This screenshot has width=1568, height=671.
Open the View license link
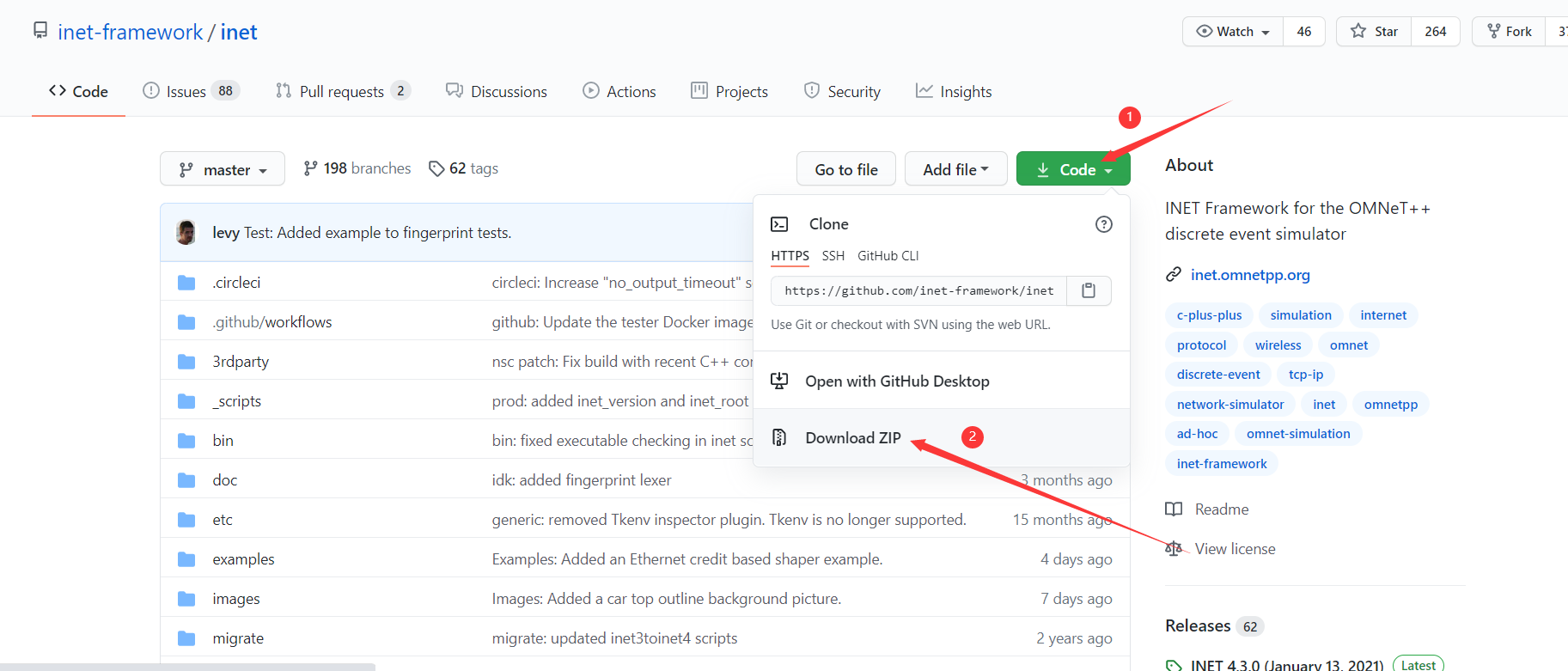point(1235,549)
